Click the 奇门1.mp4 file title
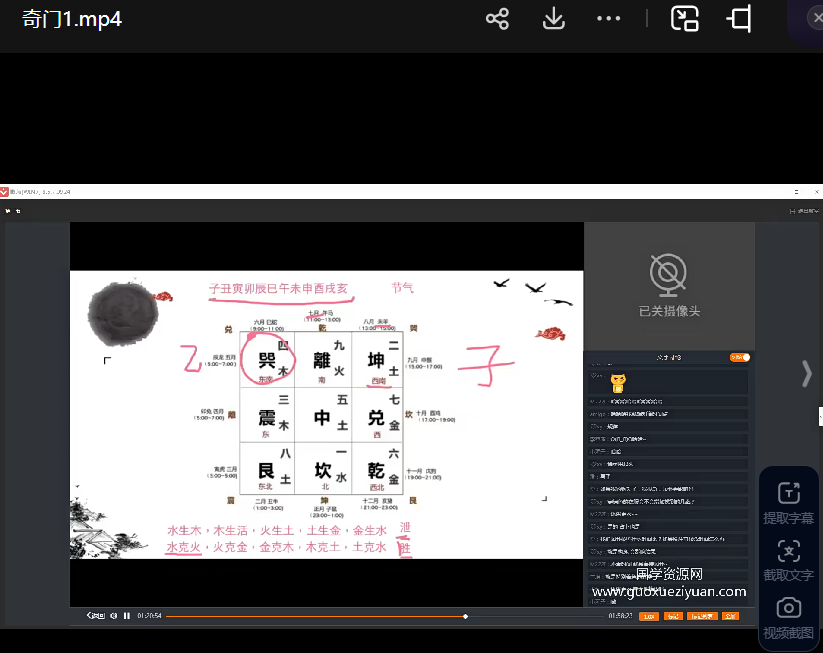The image size is (823, 653). pos(72,19)
